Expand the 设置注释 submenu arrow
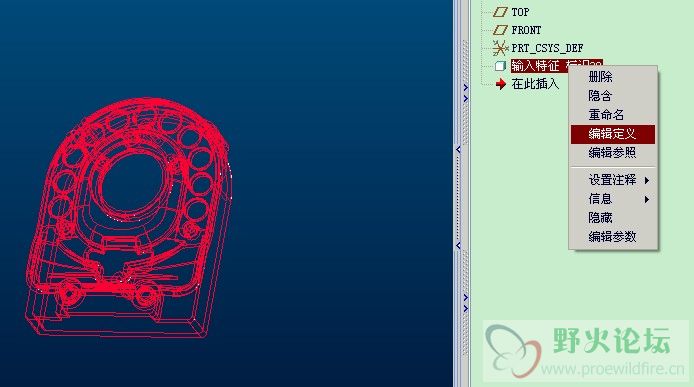This screenshot has height=387, width=694. 647,180
